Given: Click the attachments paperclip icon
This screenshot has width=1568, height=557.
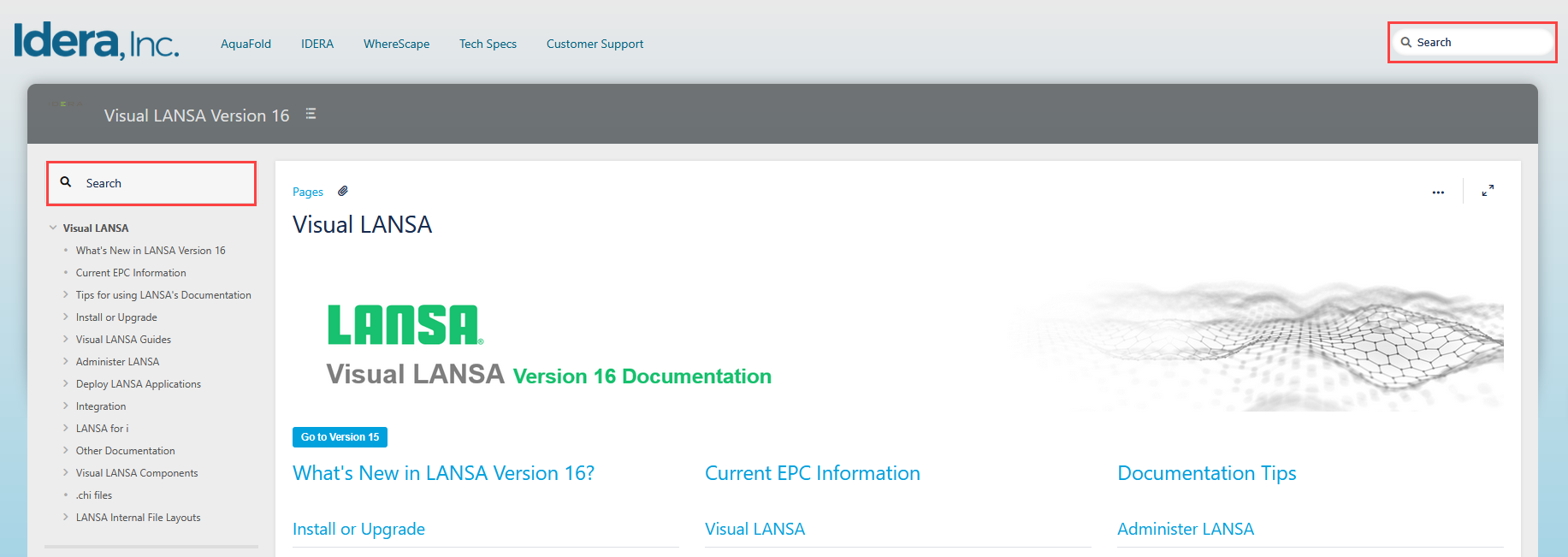Looking at the screenshot, I should [x=343, y=192].
